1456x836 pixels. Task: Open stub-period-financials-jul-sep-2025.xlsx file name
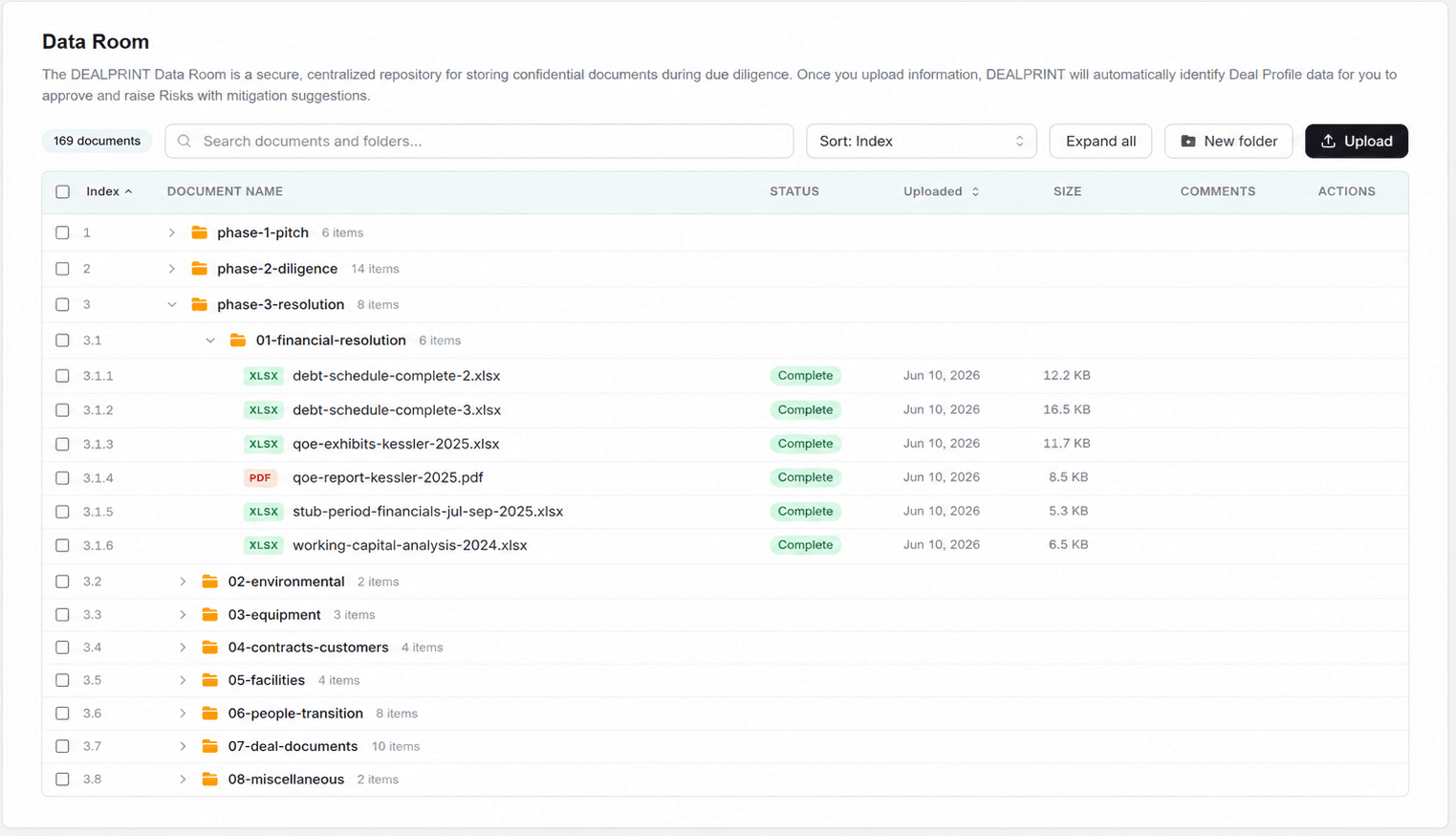pyautogui.click(x=428, y=512)
